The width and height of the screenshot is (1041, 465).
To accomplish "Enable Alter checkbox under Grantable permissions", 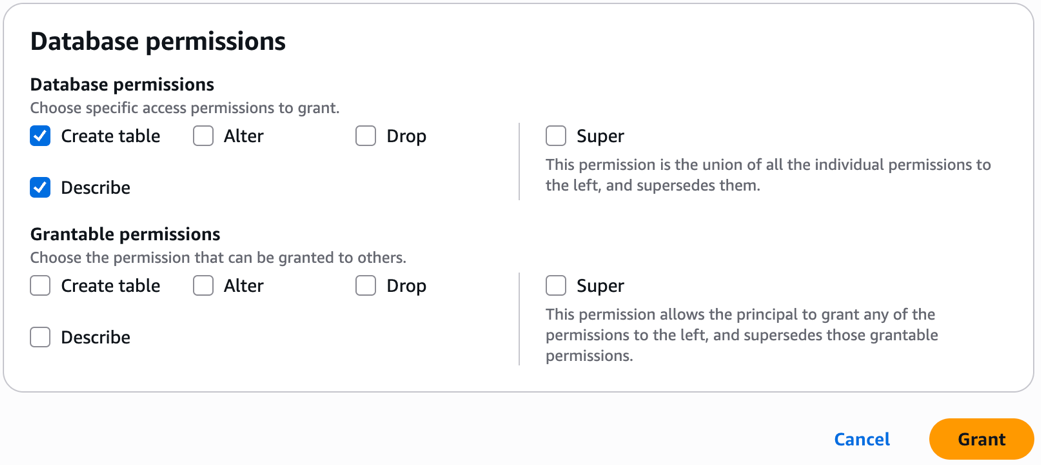I will 203,286.
